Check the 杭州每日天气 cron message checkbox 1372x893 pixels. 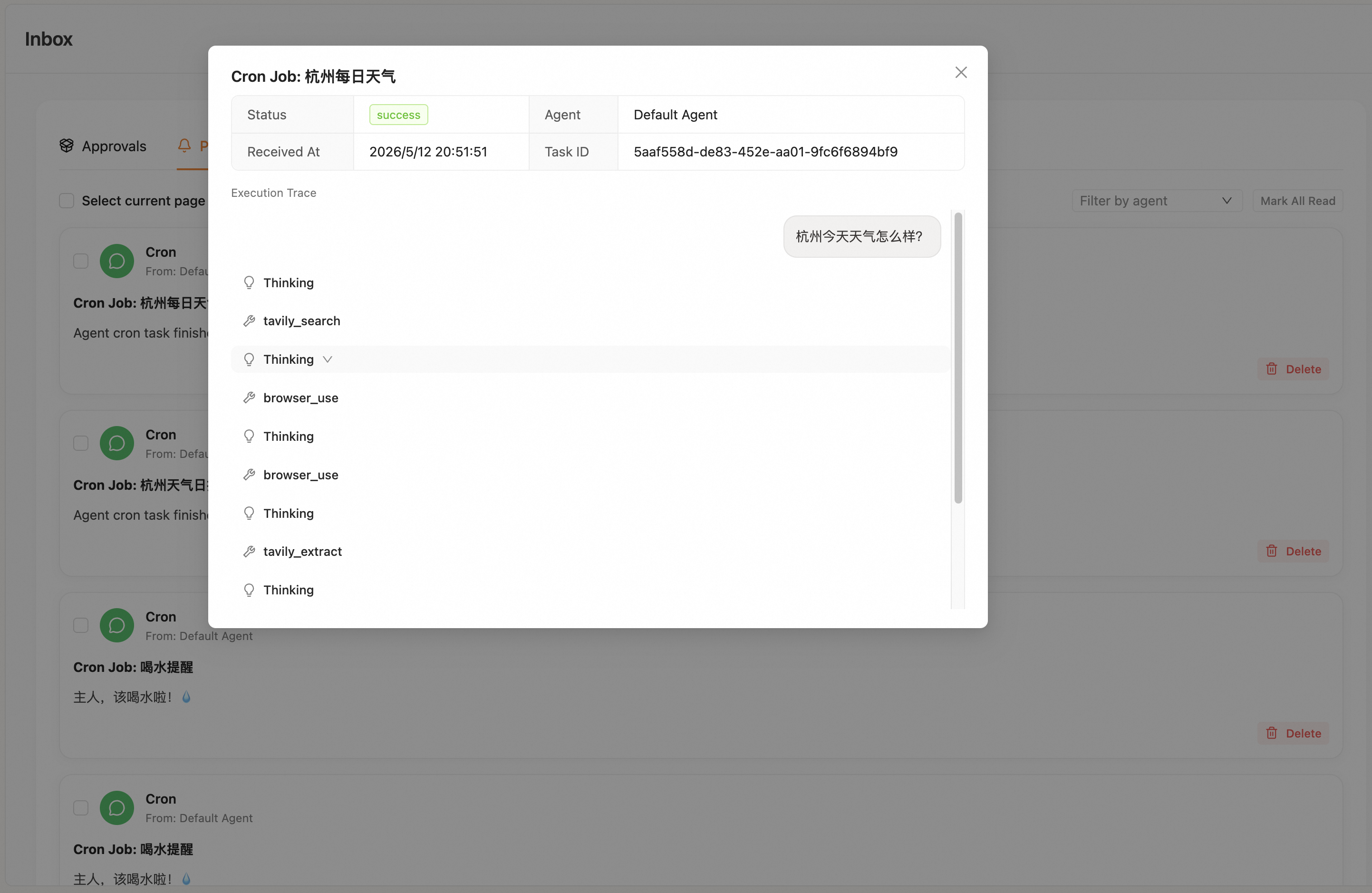point(81,261)
